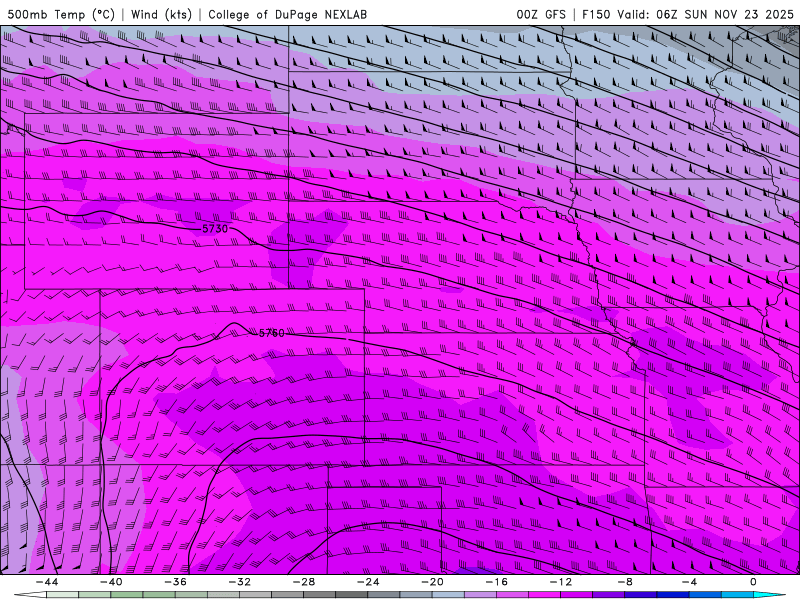Click the -40 colorbar tick label
The width and height of the screenshot is (800, 600).
click(x=111, y=582)
